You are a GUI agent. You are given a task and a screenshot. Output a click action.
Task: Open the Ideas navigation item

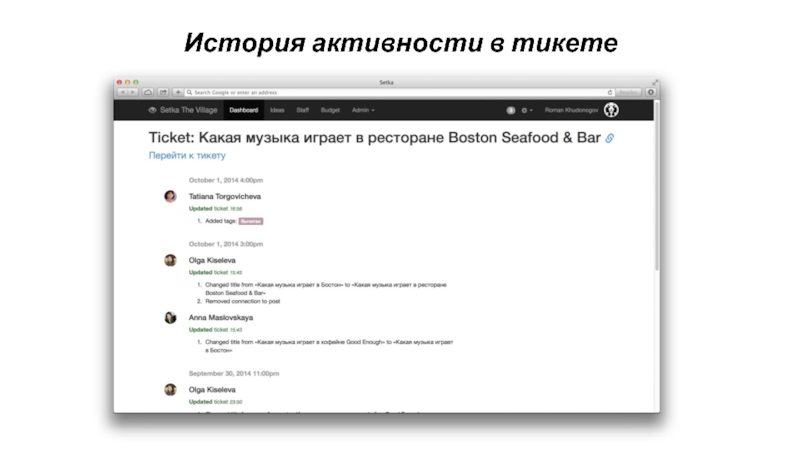tap(277, 110)
